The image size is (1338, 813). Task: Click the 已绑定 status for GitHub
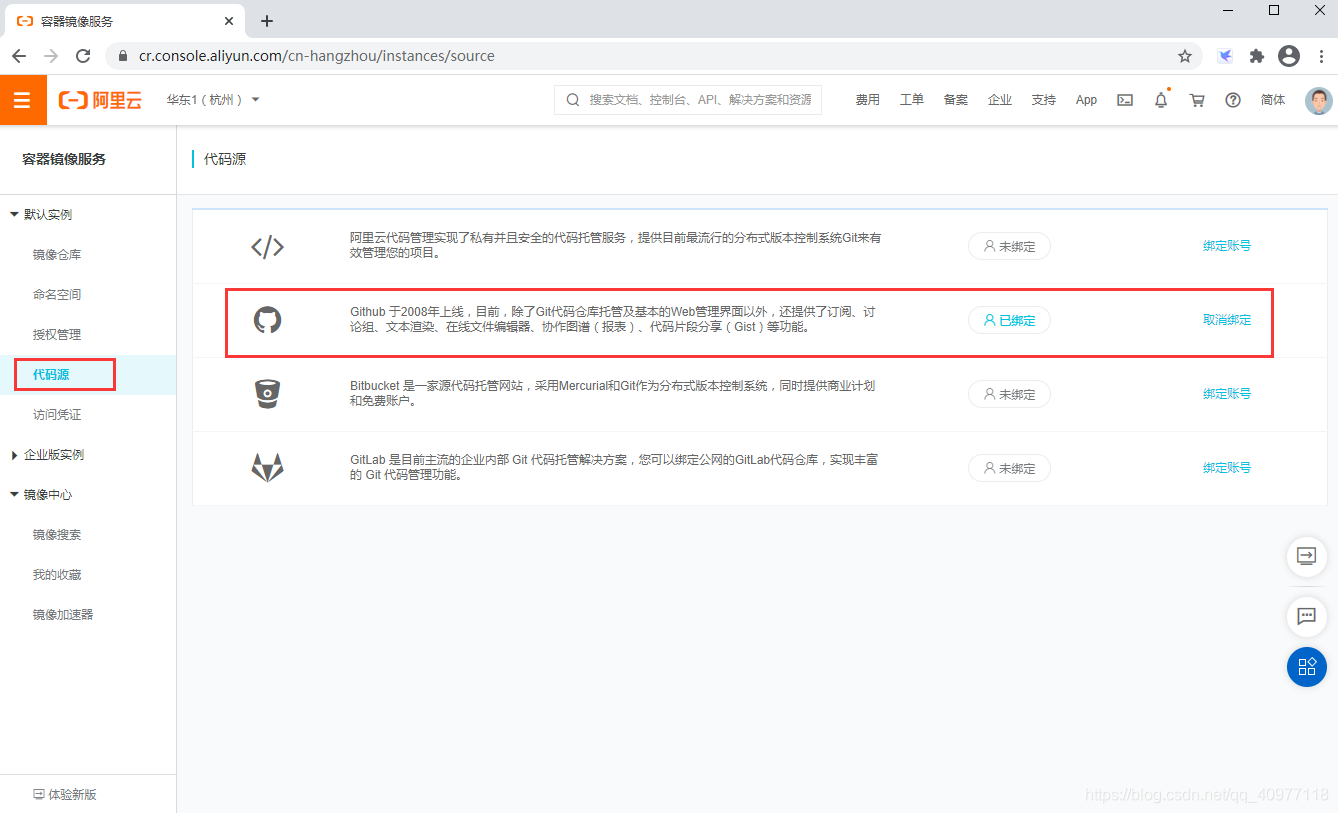tap(1009, 320)
